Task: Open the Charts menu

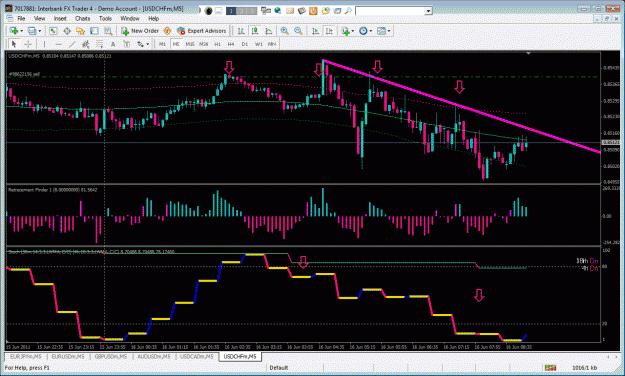Action: [x=83, y=18]
